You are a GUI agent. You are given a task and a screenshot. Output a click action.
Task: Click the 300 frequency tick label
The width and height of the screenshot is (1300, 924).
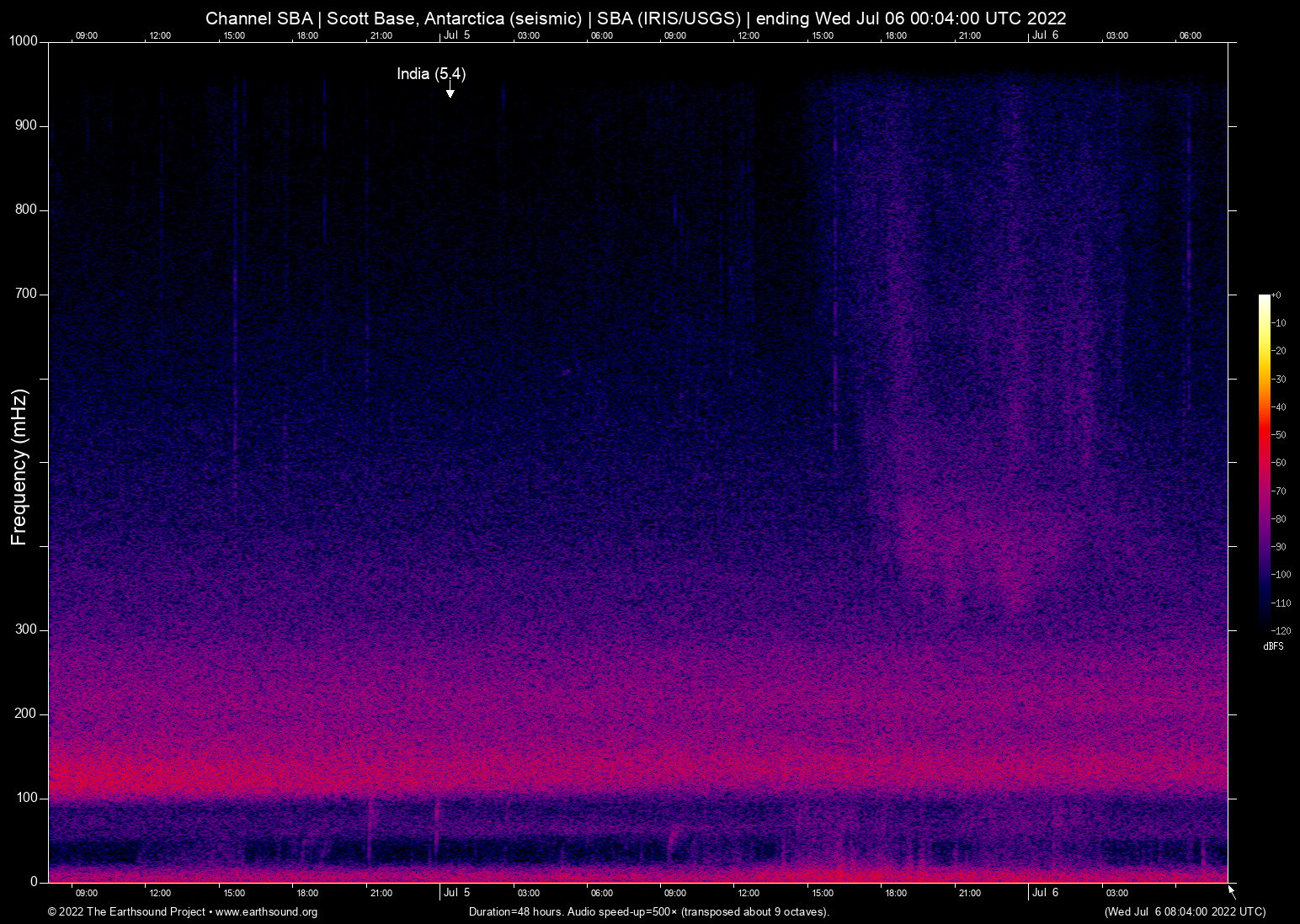coord(26,629)
